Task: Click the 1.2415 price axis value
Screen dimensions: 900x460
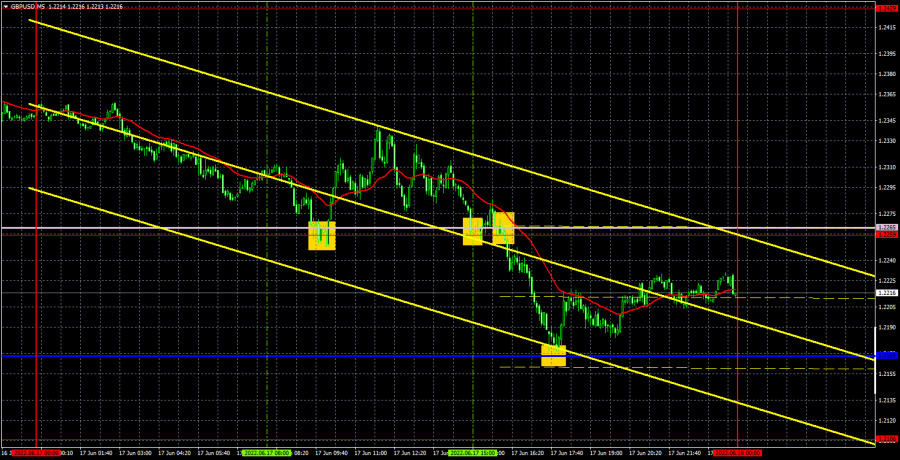Action: pyautogui.click(x=886, y=28)
